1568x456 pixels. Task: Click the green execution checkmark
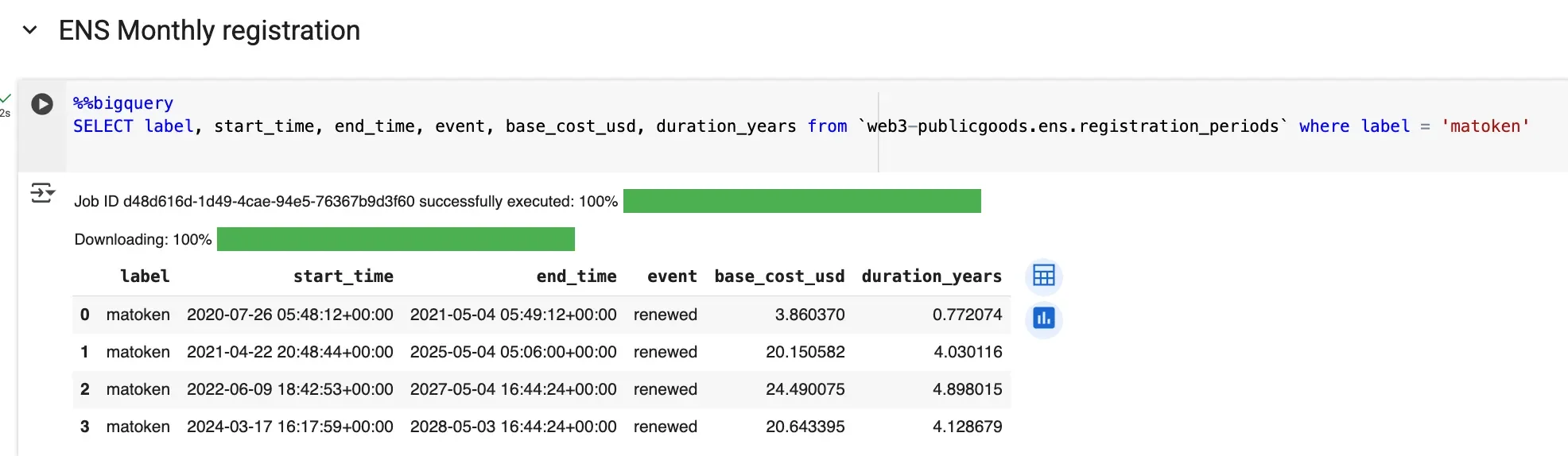[x=6, y=99]
